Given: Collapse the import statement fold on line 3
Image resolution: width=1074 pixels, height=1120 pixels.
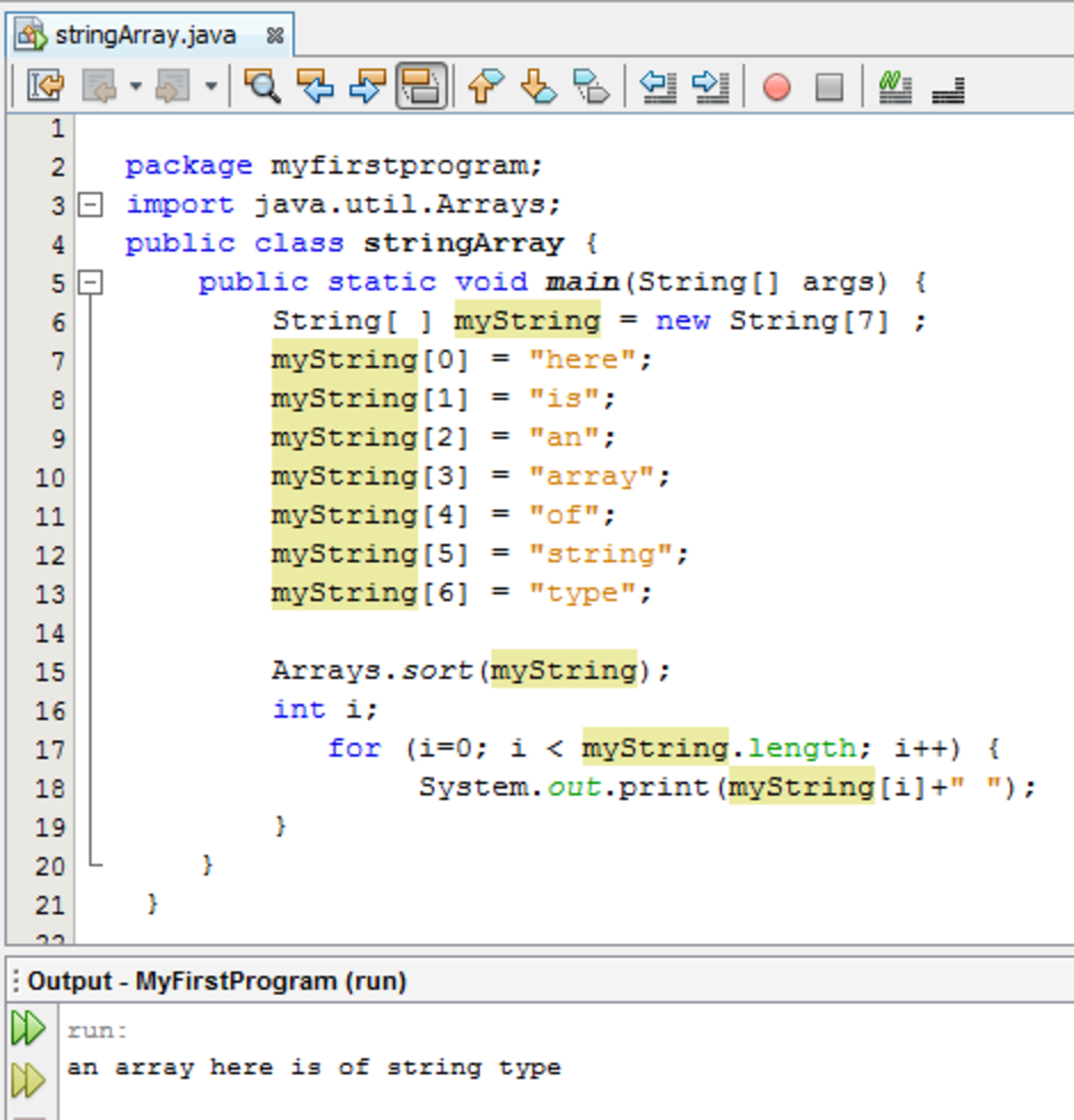Looking at the screenshot, I should [x=91, y=204].
